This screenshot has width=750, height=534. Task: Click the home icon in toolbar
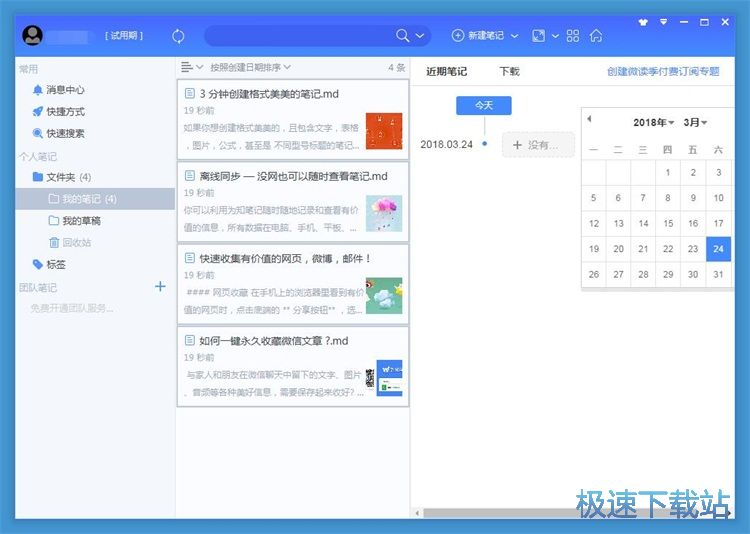(x=596, y=36)
